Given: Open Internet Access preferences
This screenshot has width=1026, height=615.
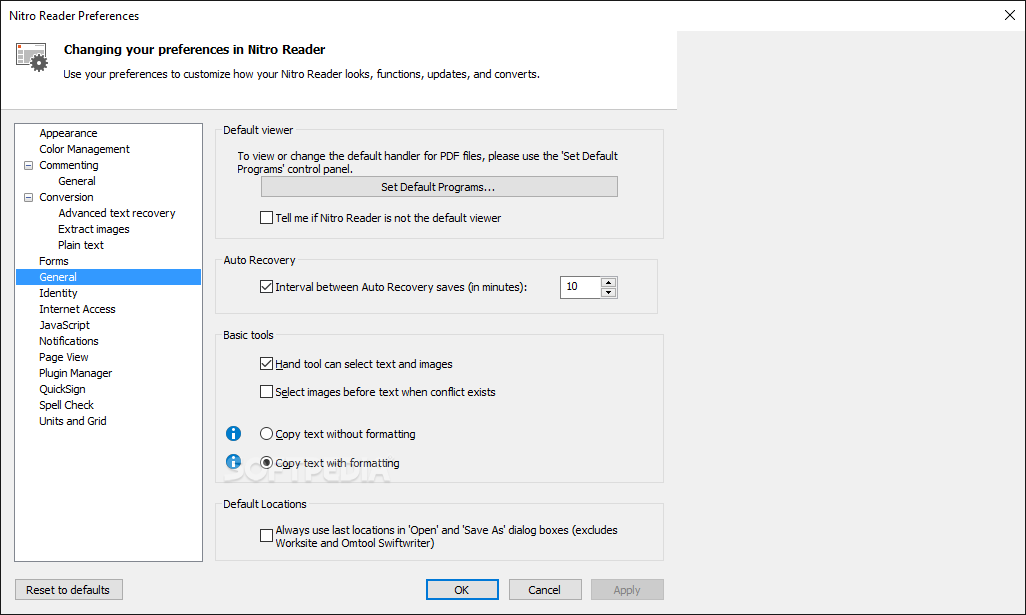Looking at the screenshot, I should coord(77,309).
